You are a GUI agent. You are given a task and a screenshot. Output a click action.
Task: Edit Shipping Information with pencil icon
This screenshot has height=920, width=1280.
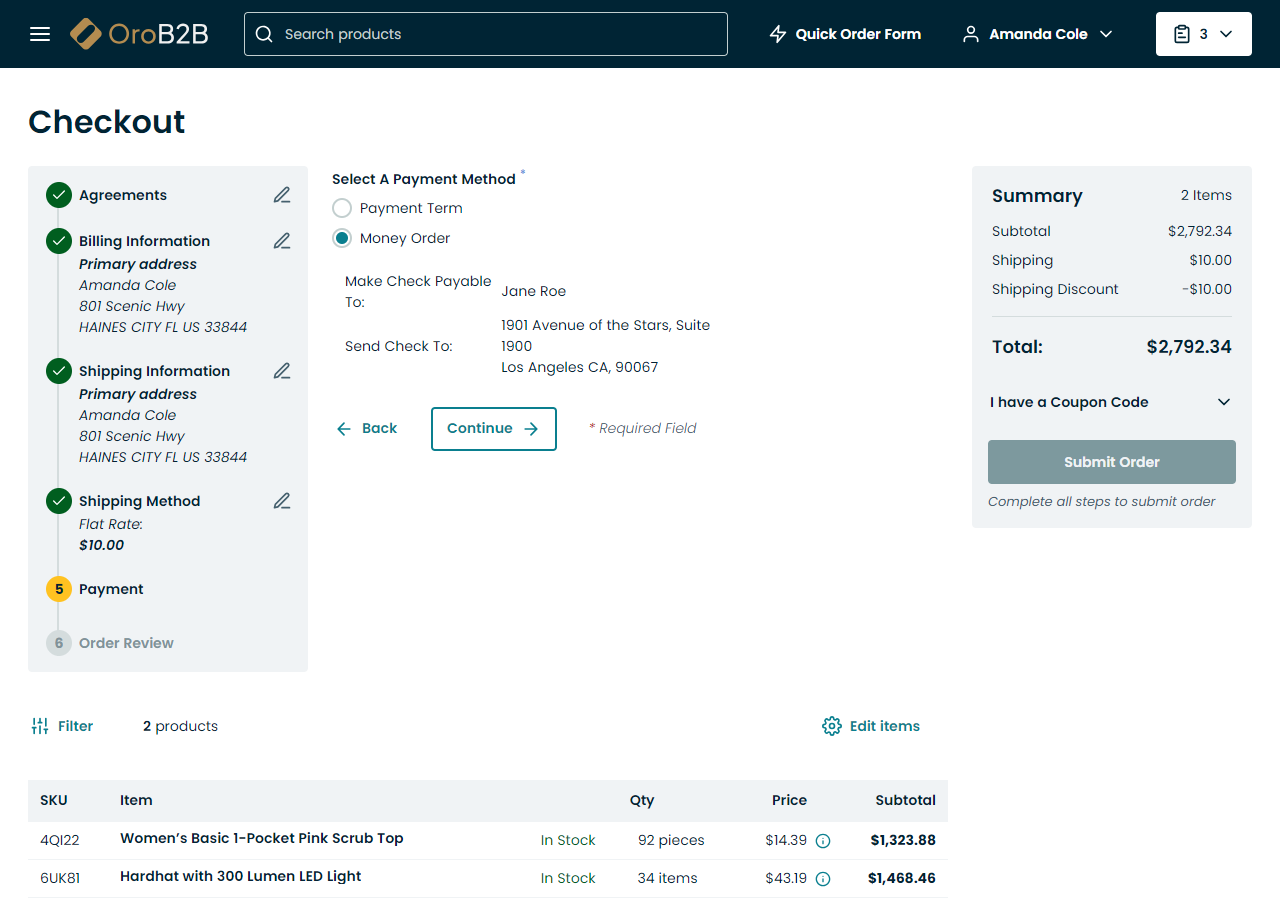coord(282,371)
